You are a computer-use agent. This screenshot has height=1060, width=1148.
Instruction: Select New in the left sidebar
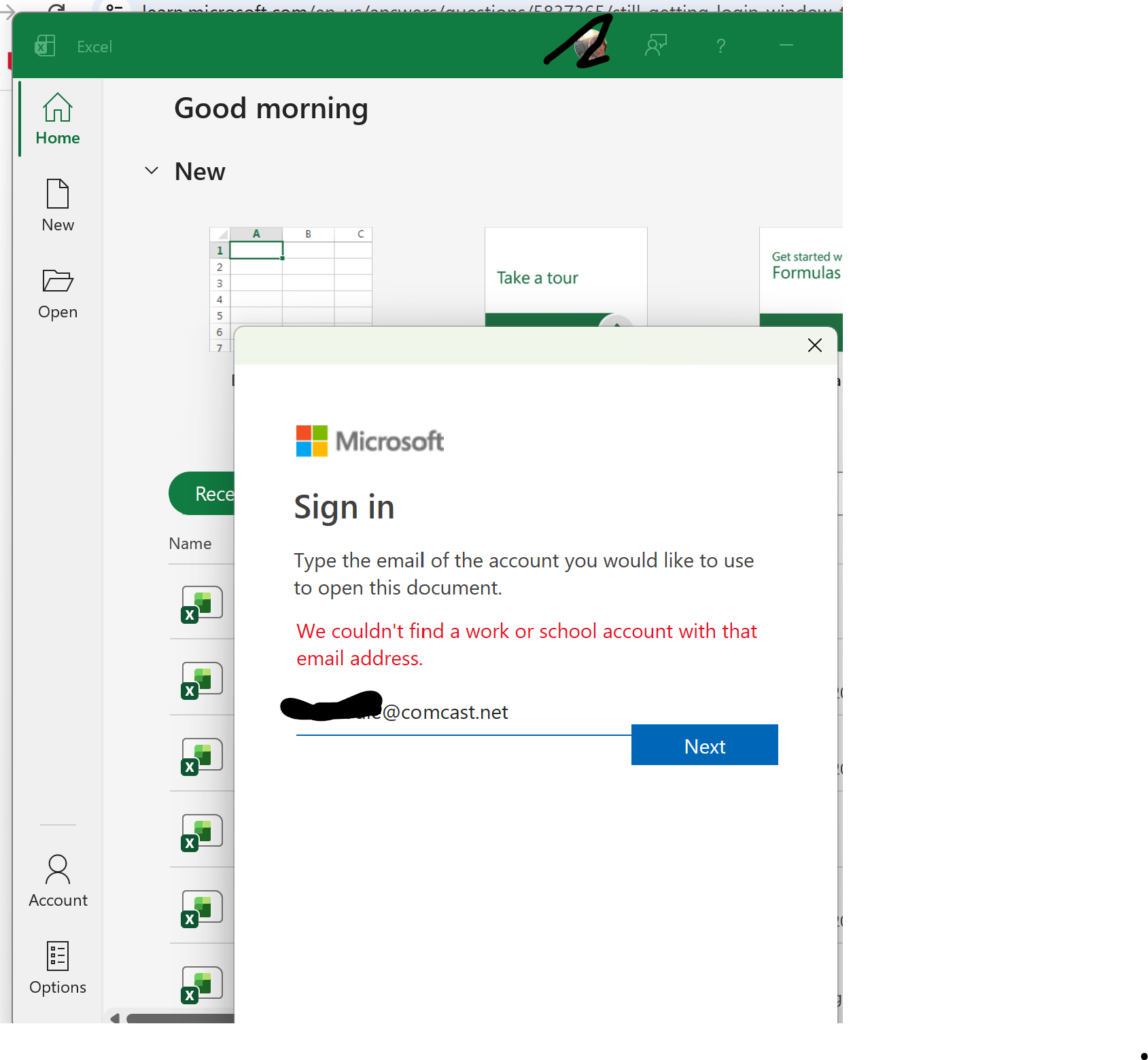tap(58, 205)
